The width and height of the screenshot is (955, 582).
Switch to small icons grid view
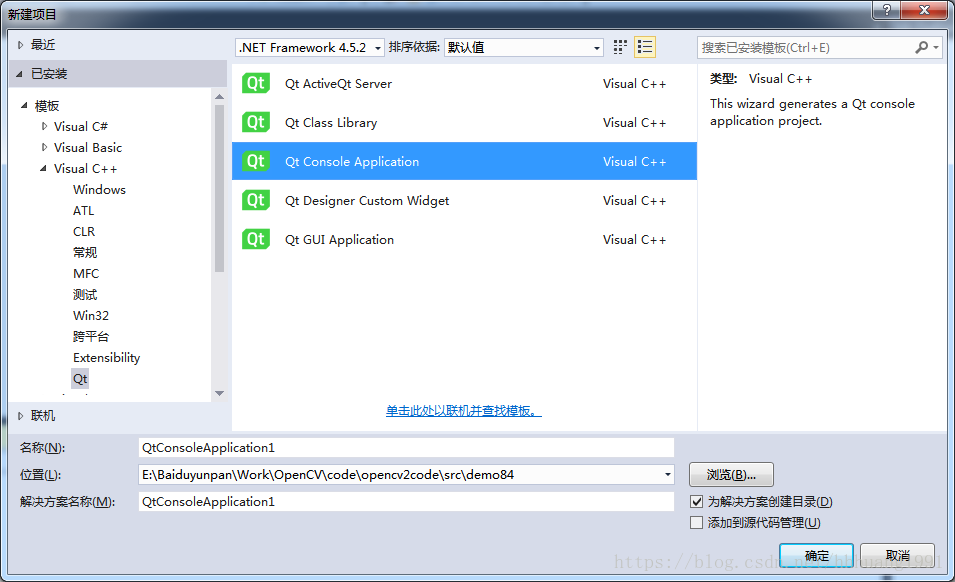(x=620, y=47)
